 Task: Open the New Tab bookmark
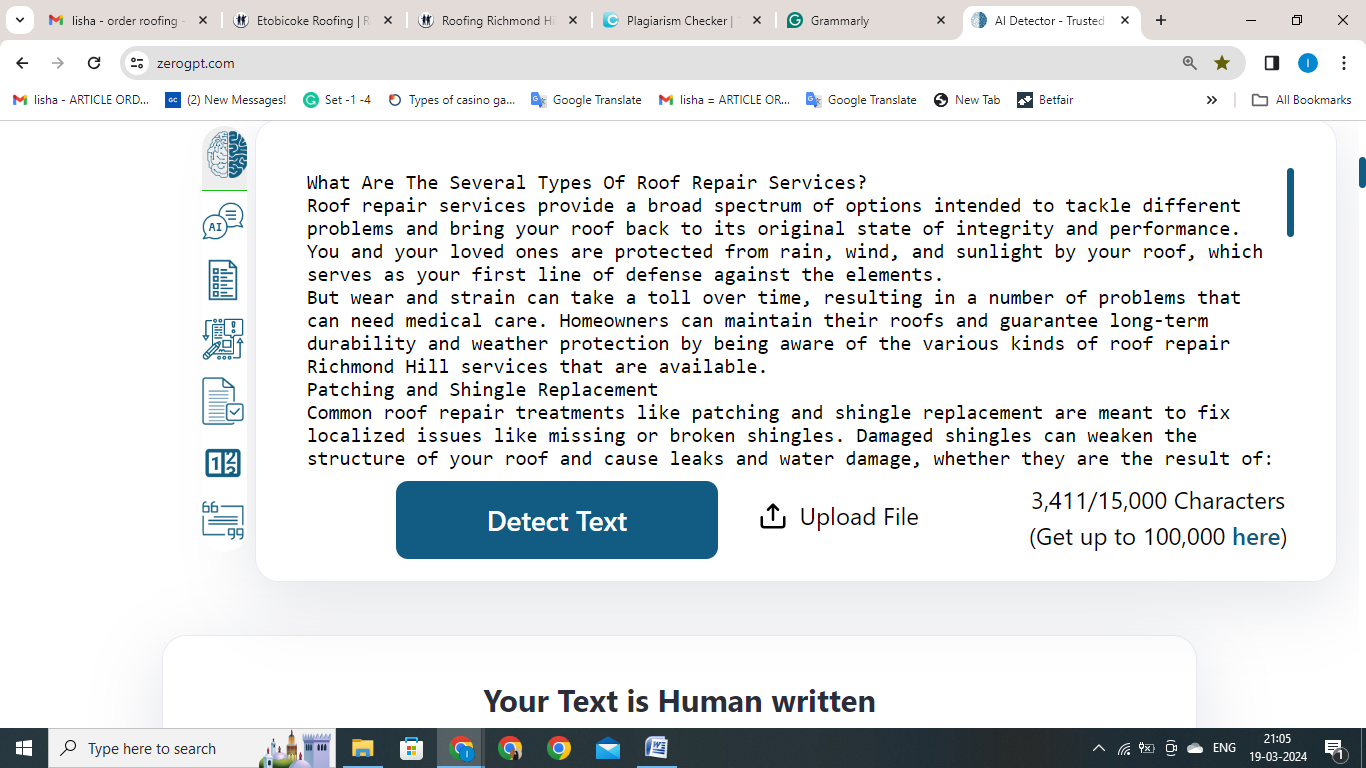coord(966,100)
